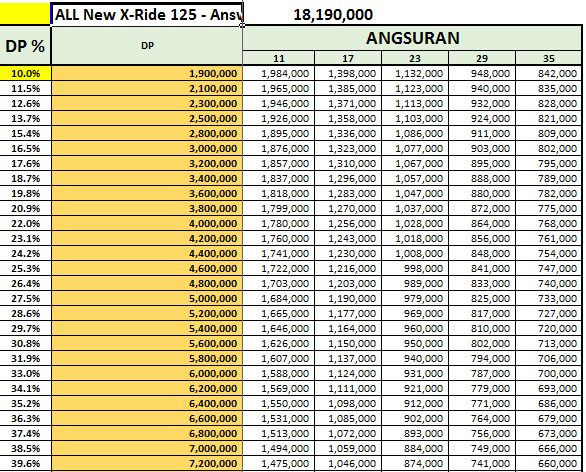Screen dimensions: 586x472
Task: Select the ANGSURAN header cell
Action: [412, 38]
